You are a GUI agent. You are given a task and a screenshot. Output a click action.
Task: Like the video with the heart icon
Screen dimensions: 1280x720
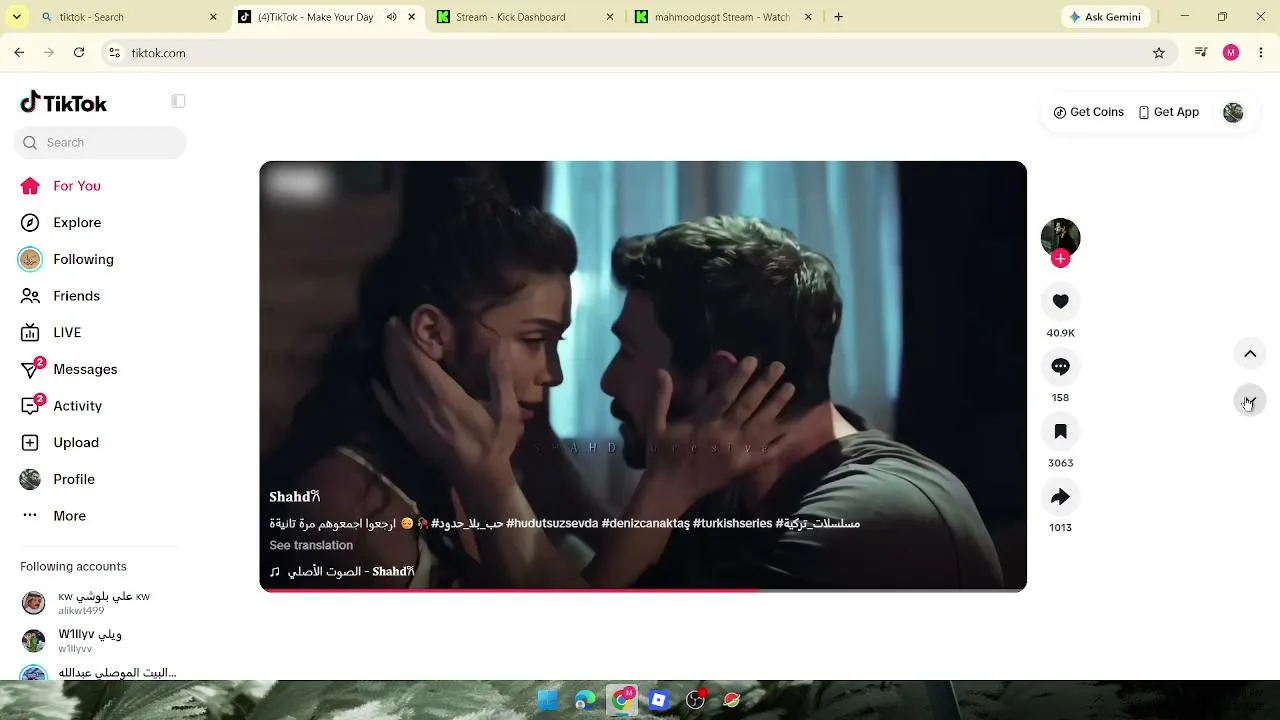1060,301
